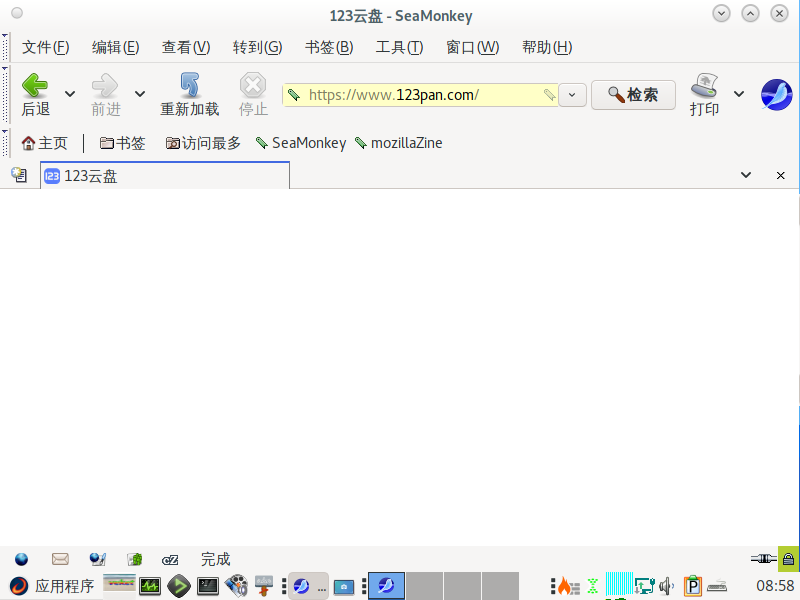Click the feed tag icon in URL bar
The height and width of the screenshot is (600, 800).
[549, 94]
